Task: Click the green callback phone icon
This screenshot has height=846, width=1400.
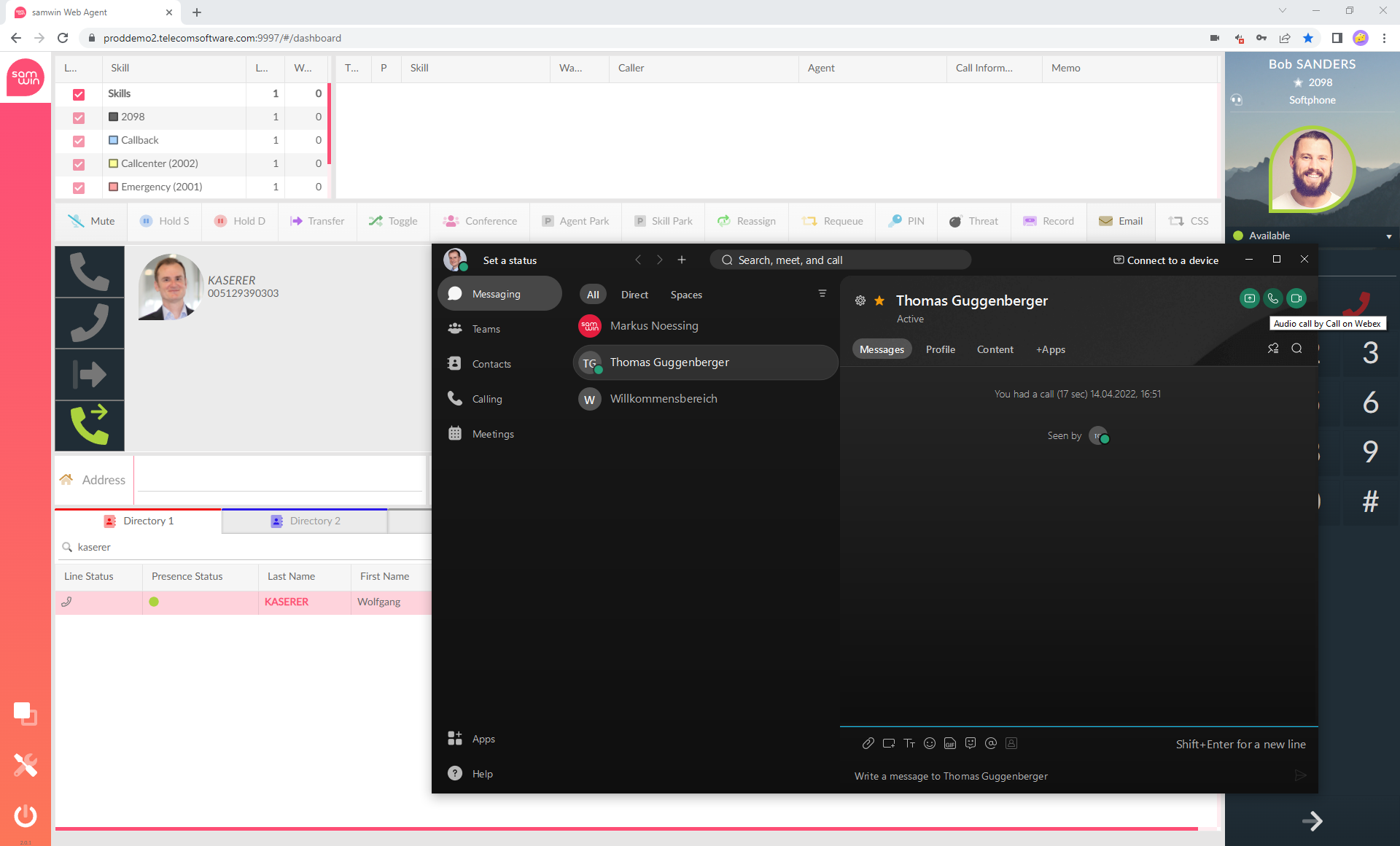Action: pyautogui.click(x=90, y=425)
